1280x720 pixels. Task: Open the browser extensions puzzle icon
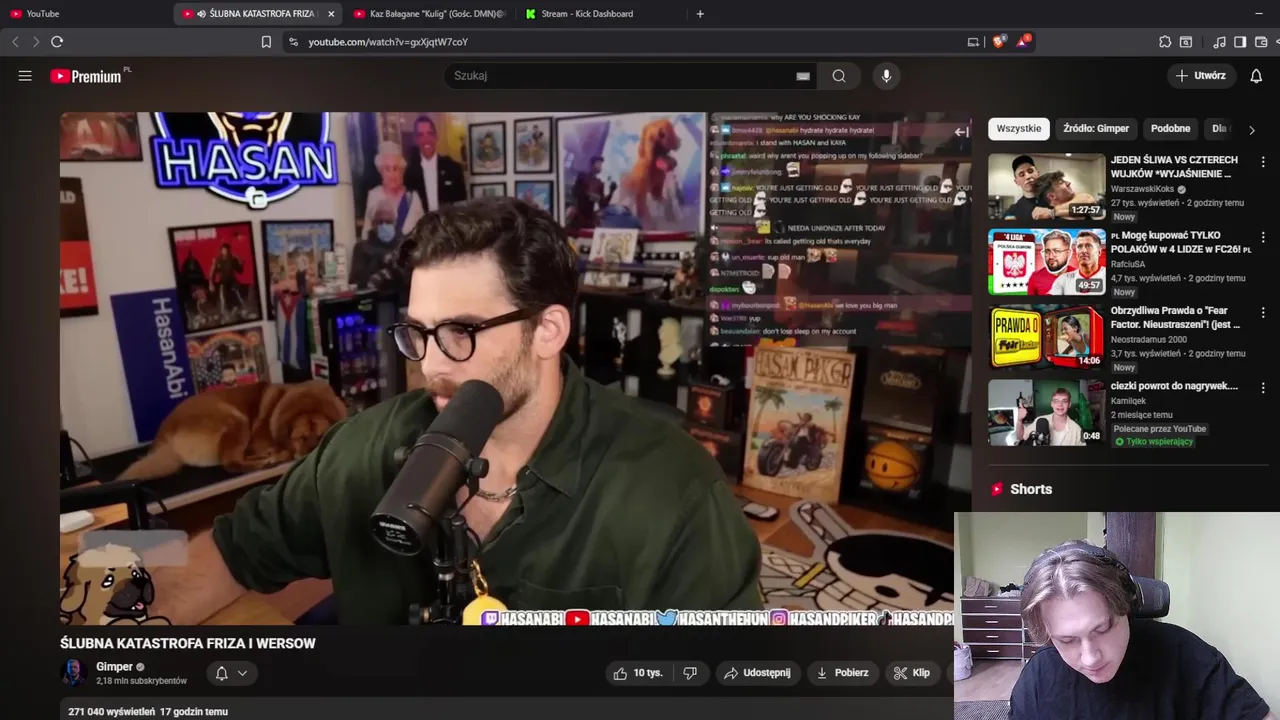(1165, 42)
